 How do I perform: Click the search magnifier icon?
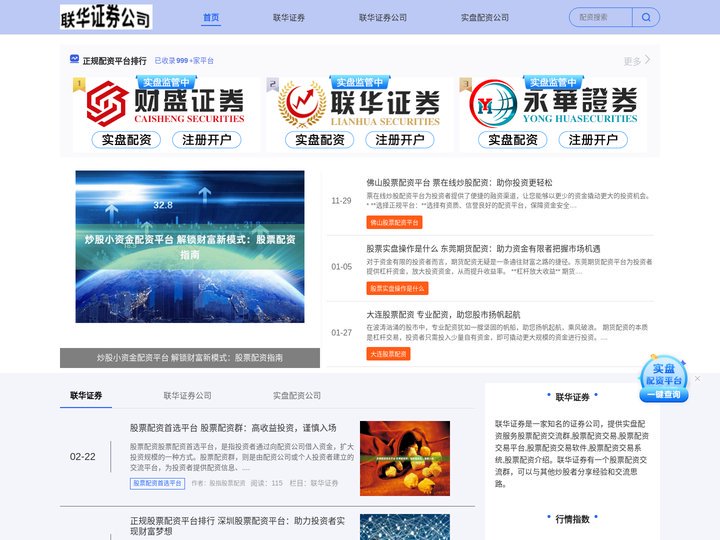pyautogui.click(x=646, y=17)
